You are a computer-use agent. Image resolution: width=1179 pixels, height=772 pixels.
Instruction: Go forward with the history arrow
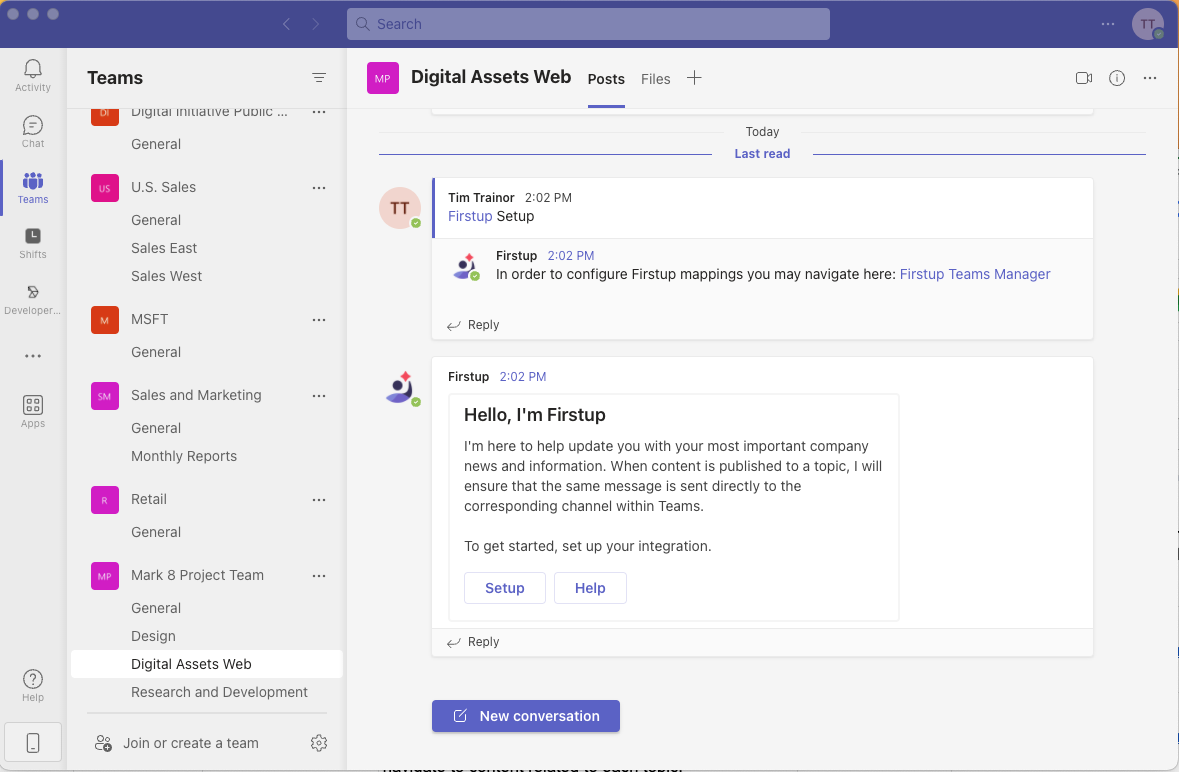click(x=316, y=24)
